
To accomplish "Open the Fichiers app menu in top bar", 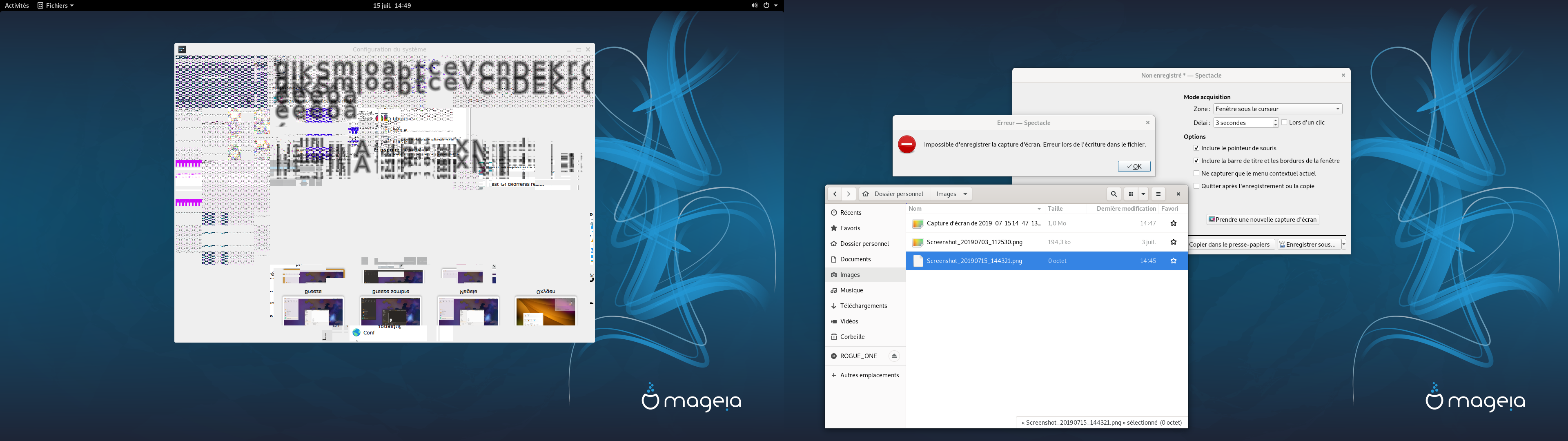I will [56, 5].
